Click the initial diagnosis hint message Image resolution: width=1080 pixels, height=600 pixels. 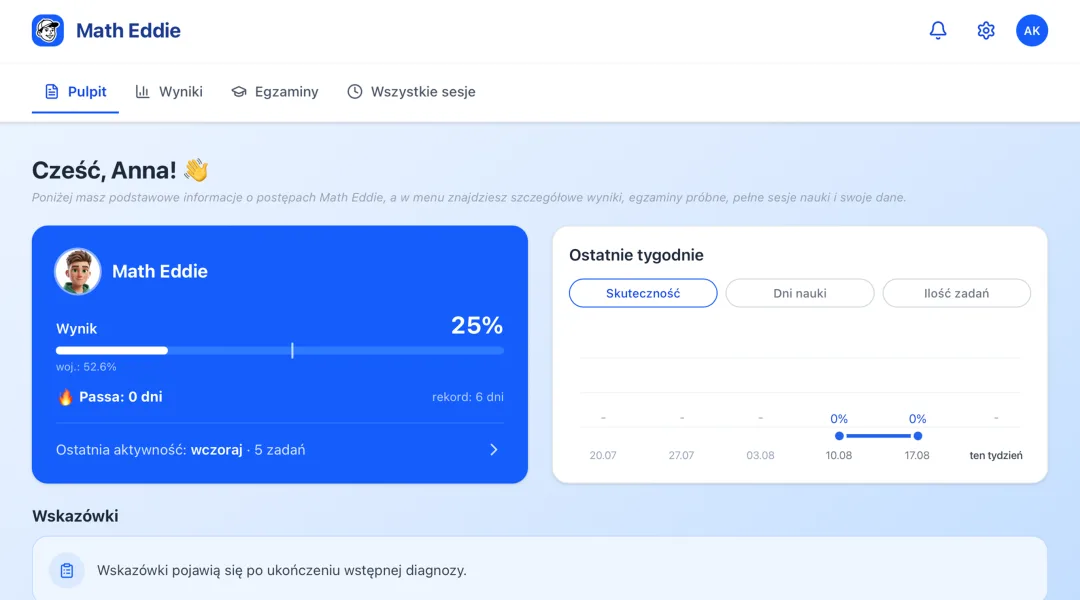point(282,570)
